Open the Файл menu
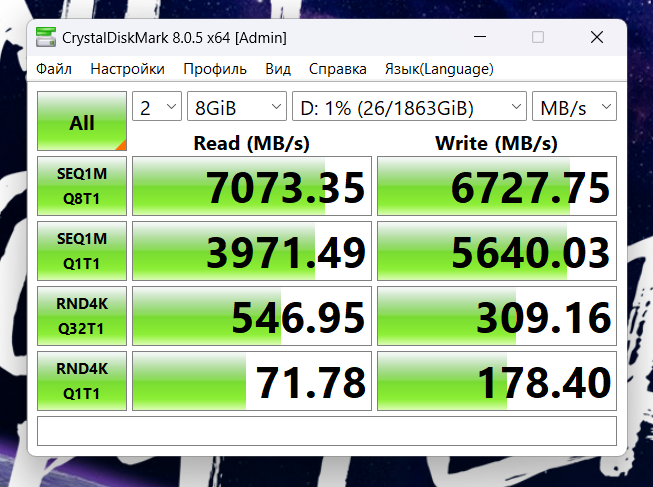Image resolution: width=653 pixels, height=487 pixels. point(54,69)
